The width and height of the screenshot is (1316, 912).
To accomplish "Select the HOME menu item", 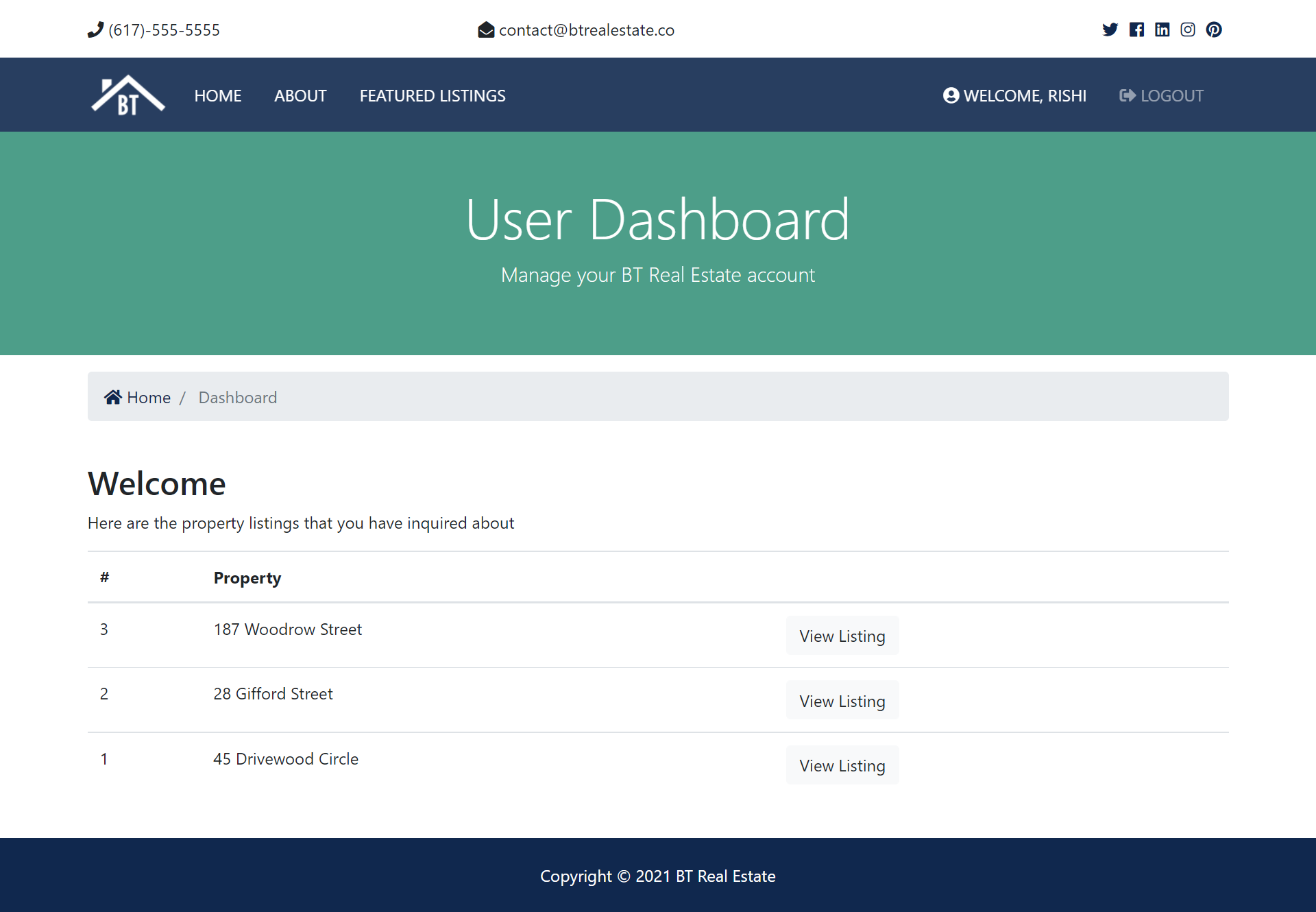I will pyautogui.click(x=218, y=95).
